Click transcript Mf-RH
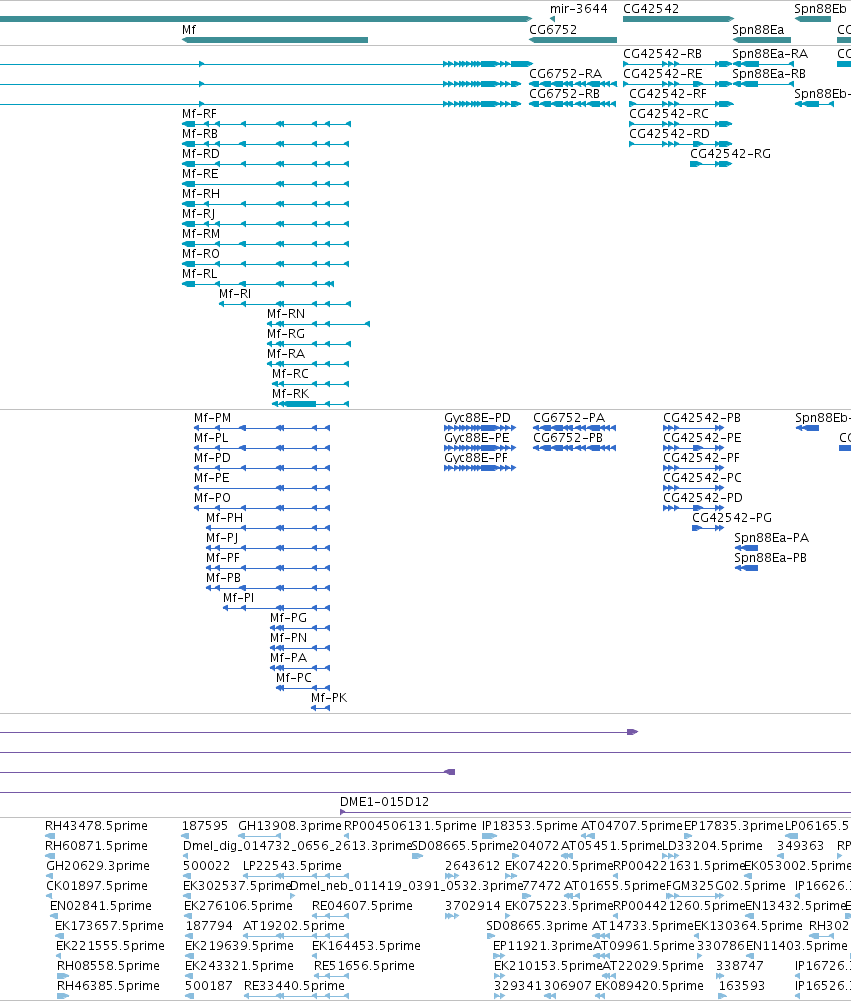851x1001 pixels. click(x=200, y=194)
